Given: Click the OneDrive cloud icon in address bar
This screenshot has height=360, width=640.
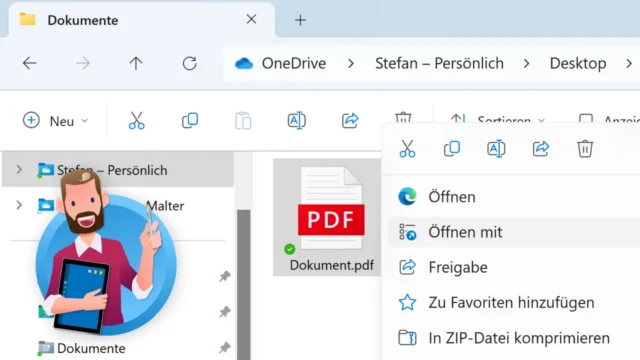Looking at the screenshot, I should coord(244,63).
